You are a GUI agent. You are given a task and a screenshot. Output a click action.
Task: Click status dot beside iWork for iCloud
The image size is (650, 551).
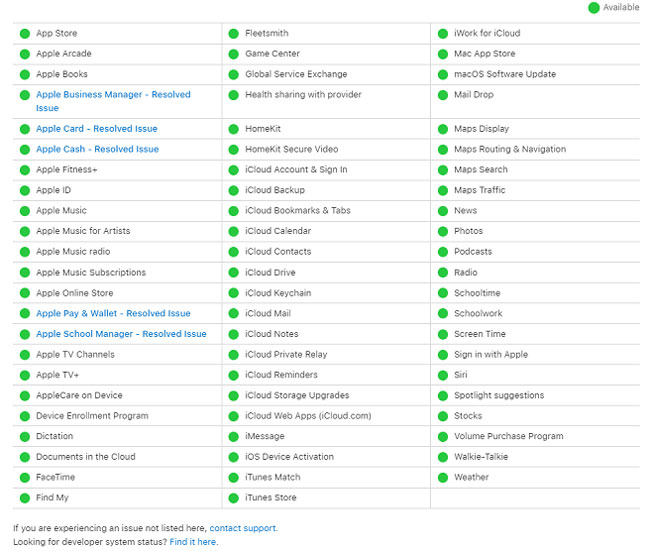[x=443, y=34]
